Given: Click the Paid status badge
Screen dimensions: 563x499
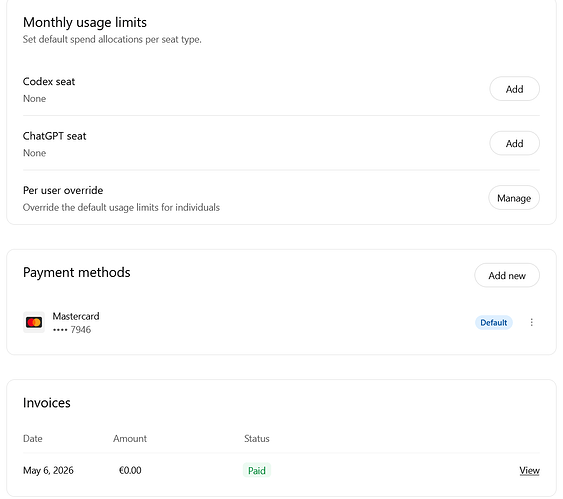Looking at the screenshot, I should (x=257, y=470).
